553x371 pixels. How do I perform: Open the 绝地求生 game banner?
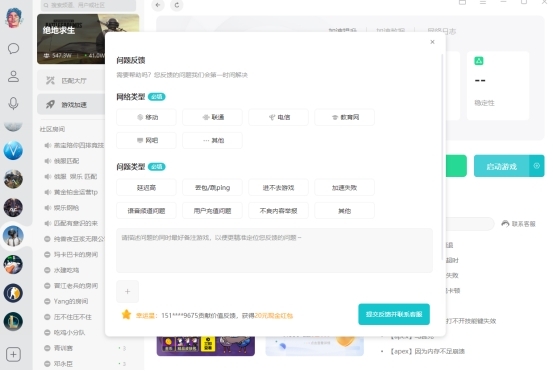point(71,39)
